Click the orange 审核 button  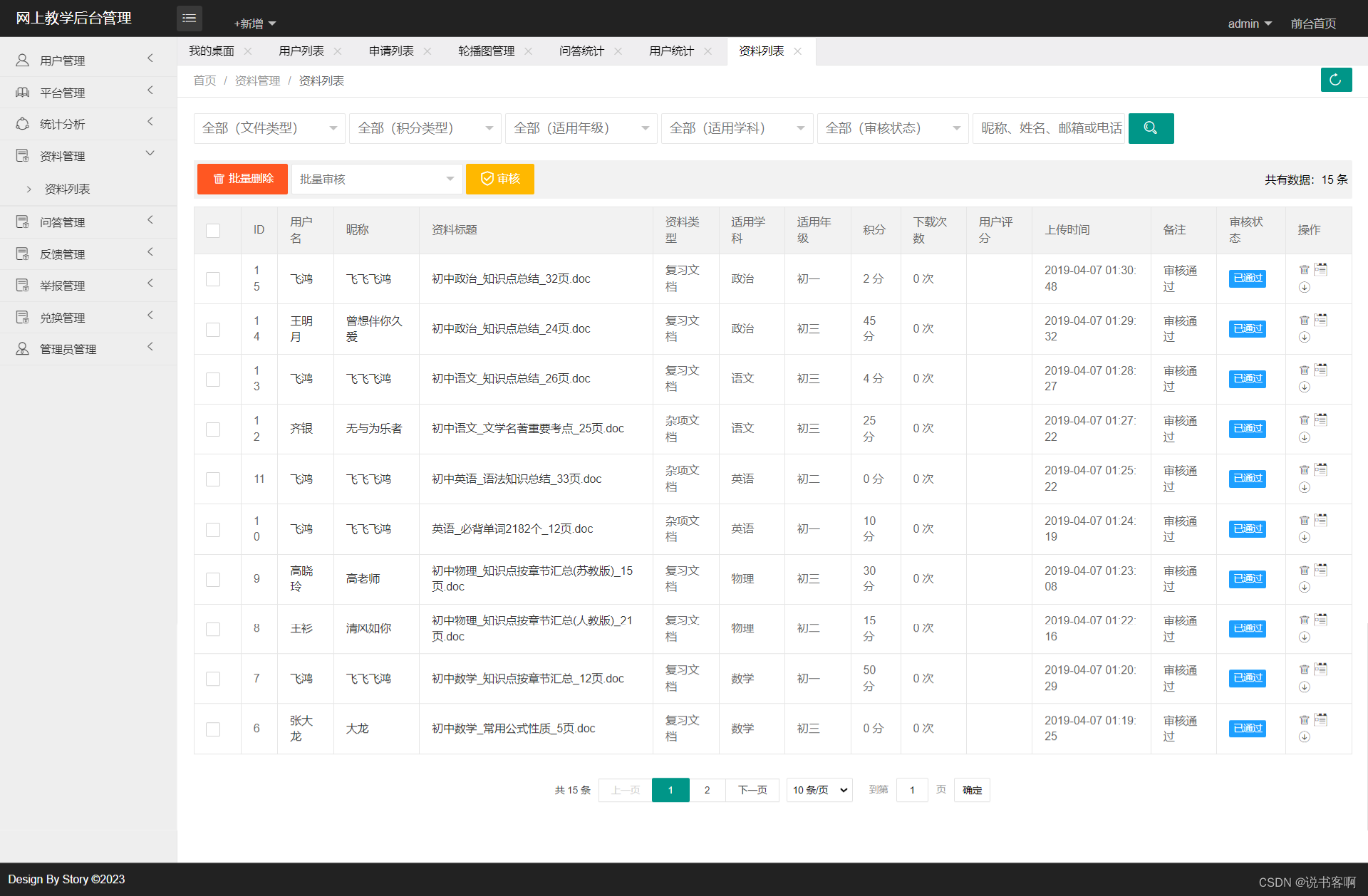pyautogui.click(x=500, y=179)
